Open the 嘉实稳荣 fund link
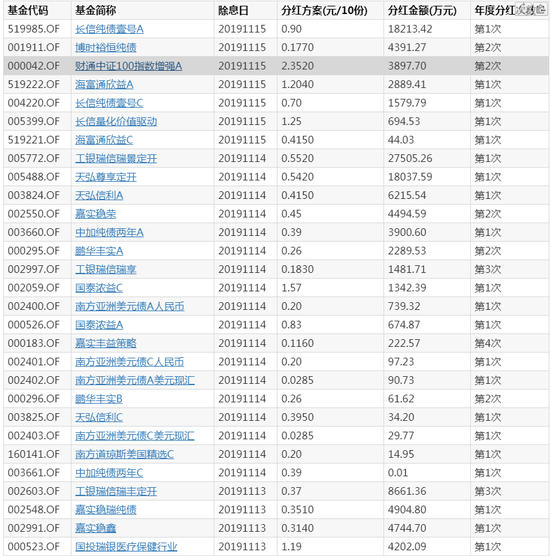This screenshot has width=550, height=556. click(95, 214)
